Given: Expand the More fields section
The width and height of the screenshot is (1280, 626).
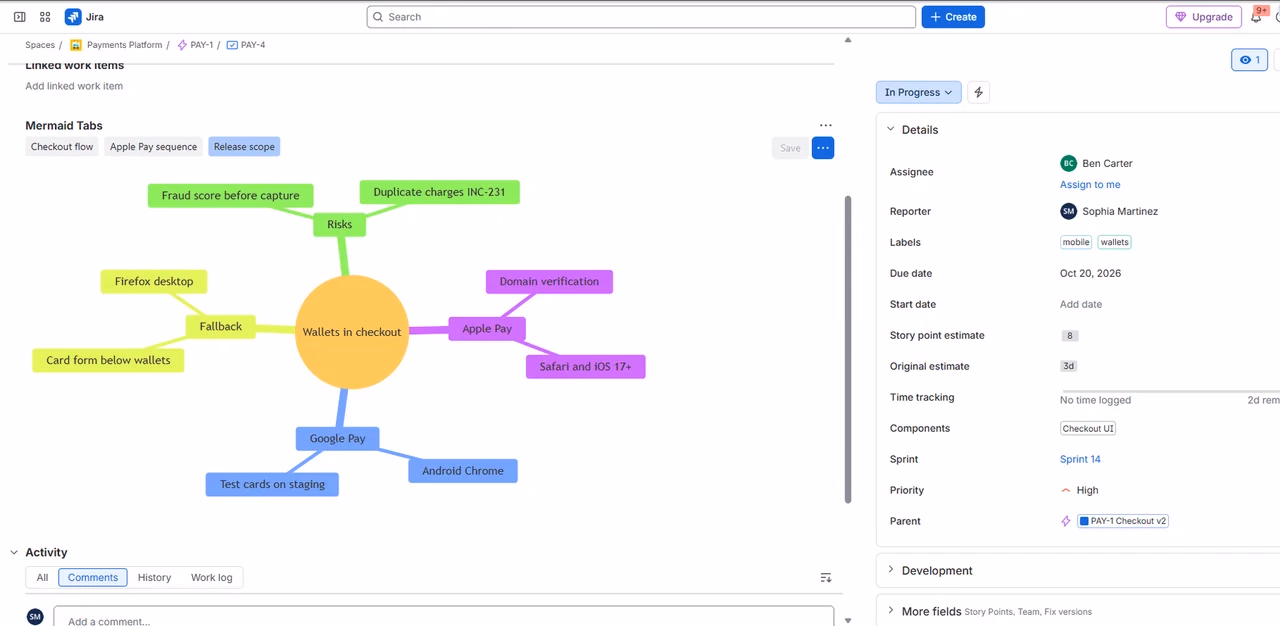Looking at the screenshot, I should pos(891,611).
